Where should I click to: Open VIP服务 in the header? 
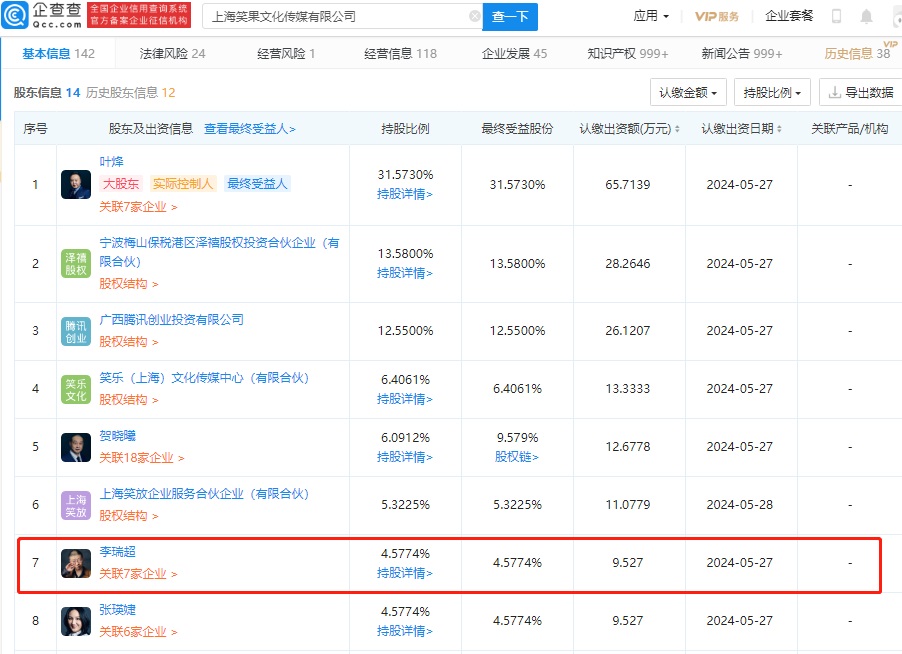pos(717,16)
